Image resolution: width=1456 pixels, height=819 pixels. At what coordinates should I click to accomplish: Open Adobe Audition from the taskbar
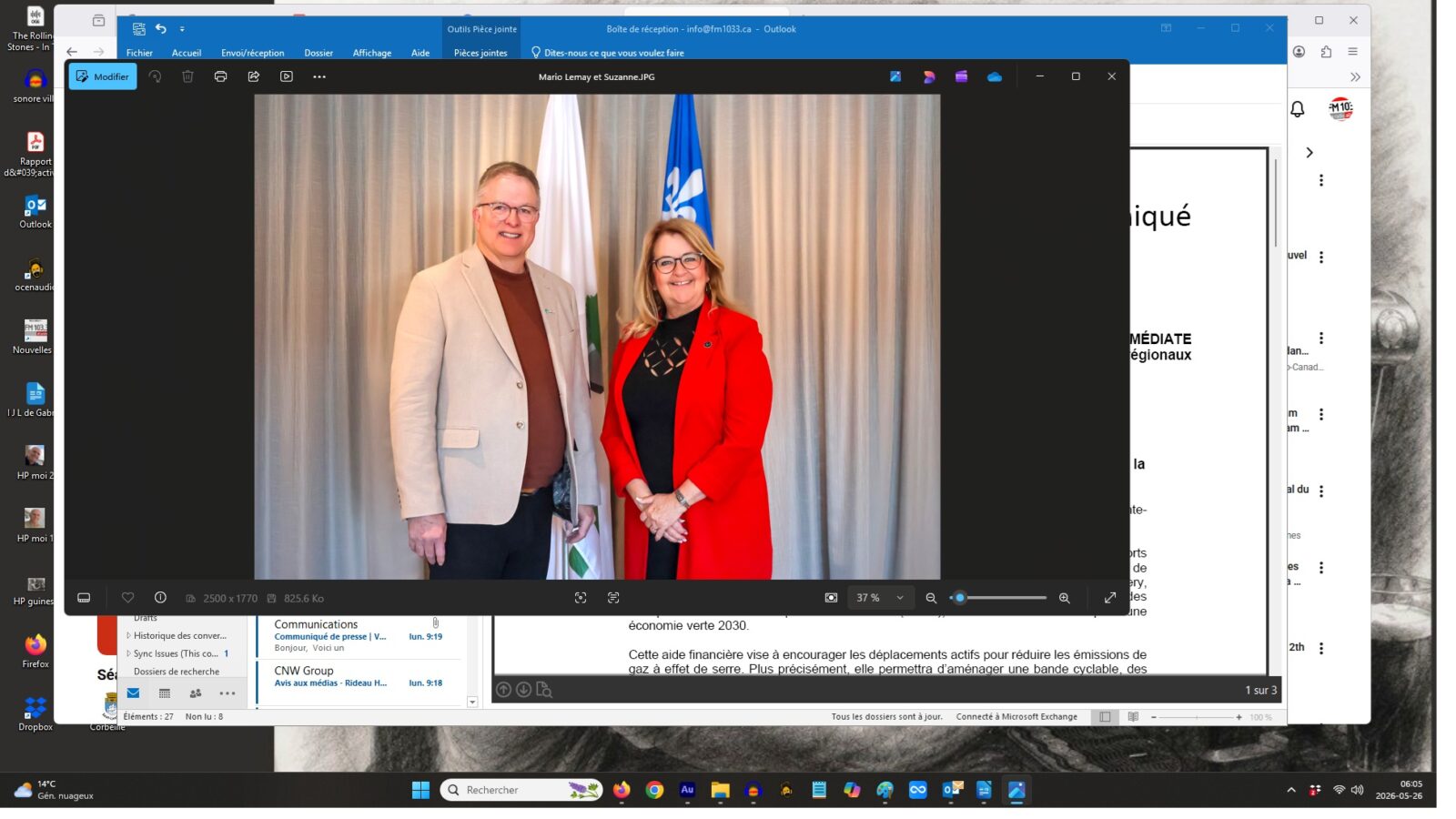tap(687, 790)
